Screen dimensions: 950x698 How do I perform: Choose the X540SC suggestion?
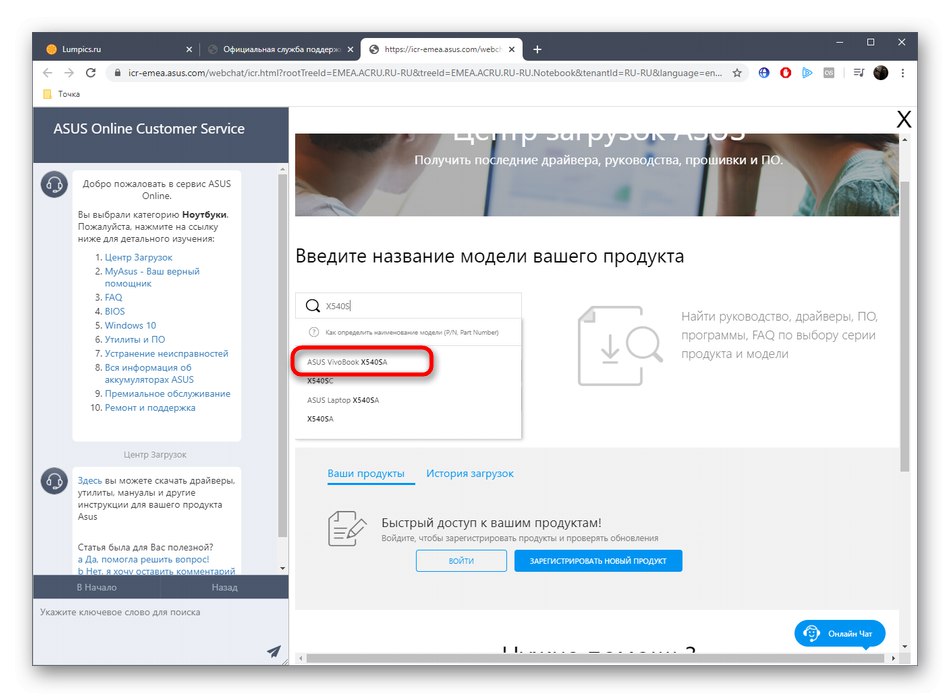tap(320, 381)
